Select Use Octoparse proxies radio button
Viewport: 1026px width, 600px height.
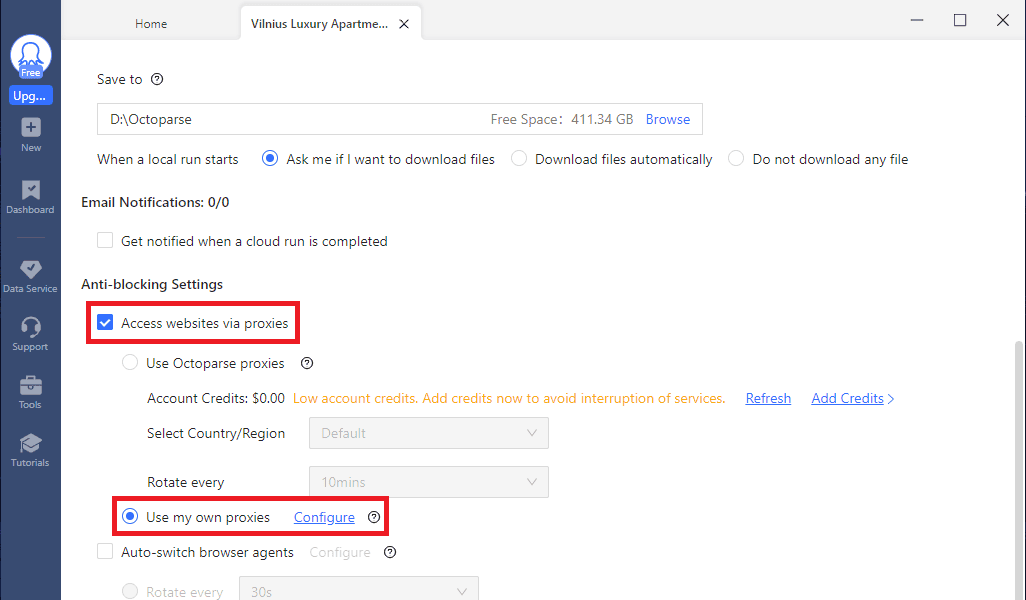pos(130,362)
